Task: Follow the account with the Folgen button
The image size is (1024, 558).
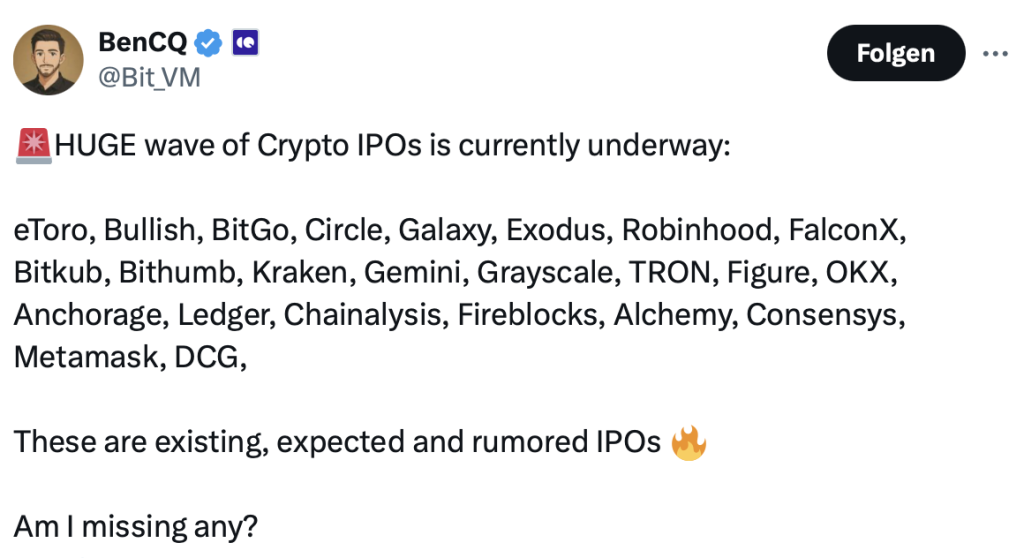Action: pyautogui.click(x=896, y=53)
